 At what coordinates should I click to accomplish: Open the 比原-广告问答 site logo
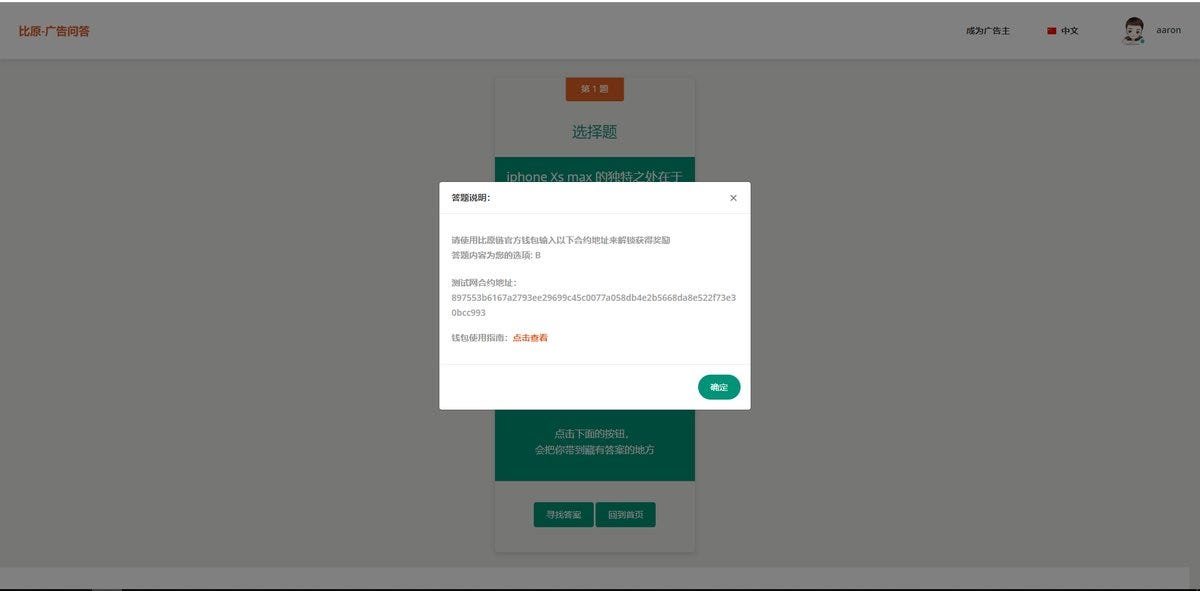[54, 31]
